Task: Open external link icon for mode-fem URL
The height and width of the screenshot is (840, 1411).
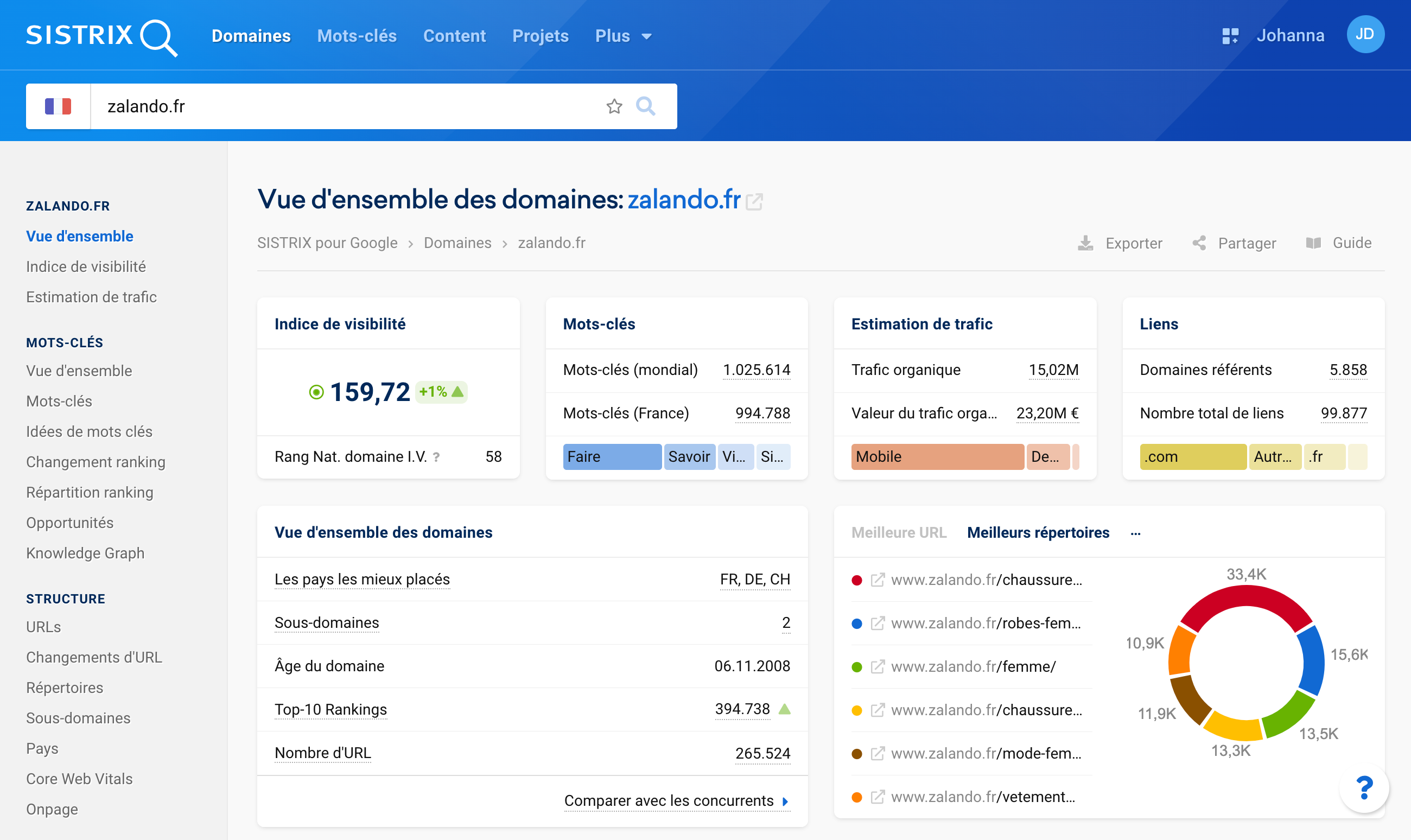Action: [878, 754]
